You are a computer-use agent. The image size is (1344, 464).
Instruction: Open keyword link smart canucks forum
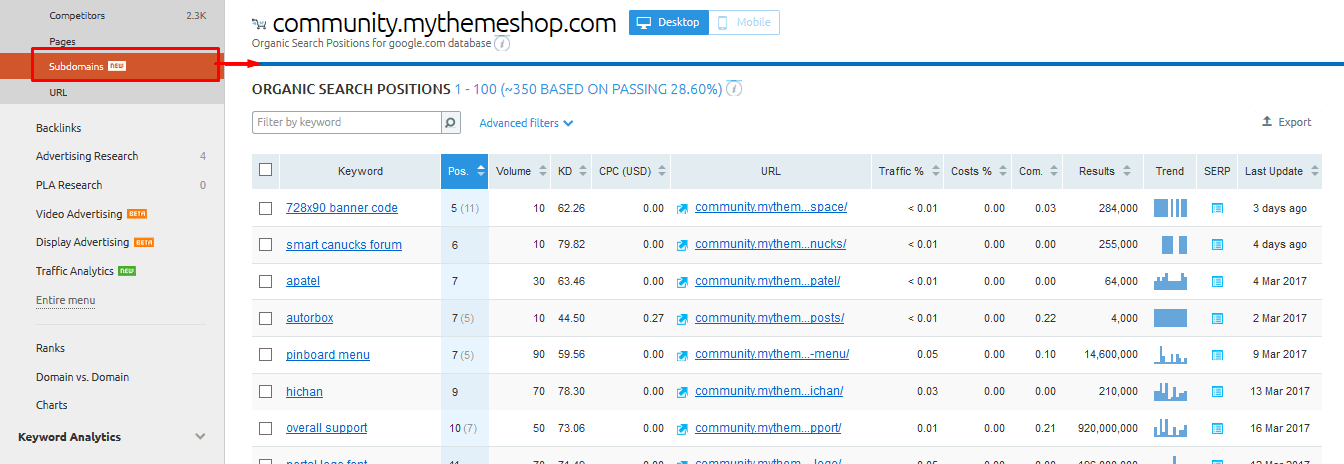[x=344, y=245]
